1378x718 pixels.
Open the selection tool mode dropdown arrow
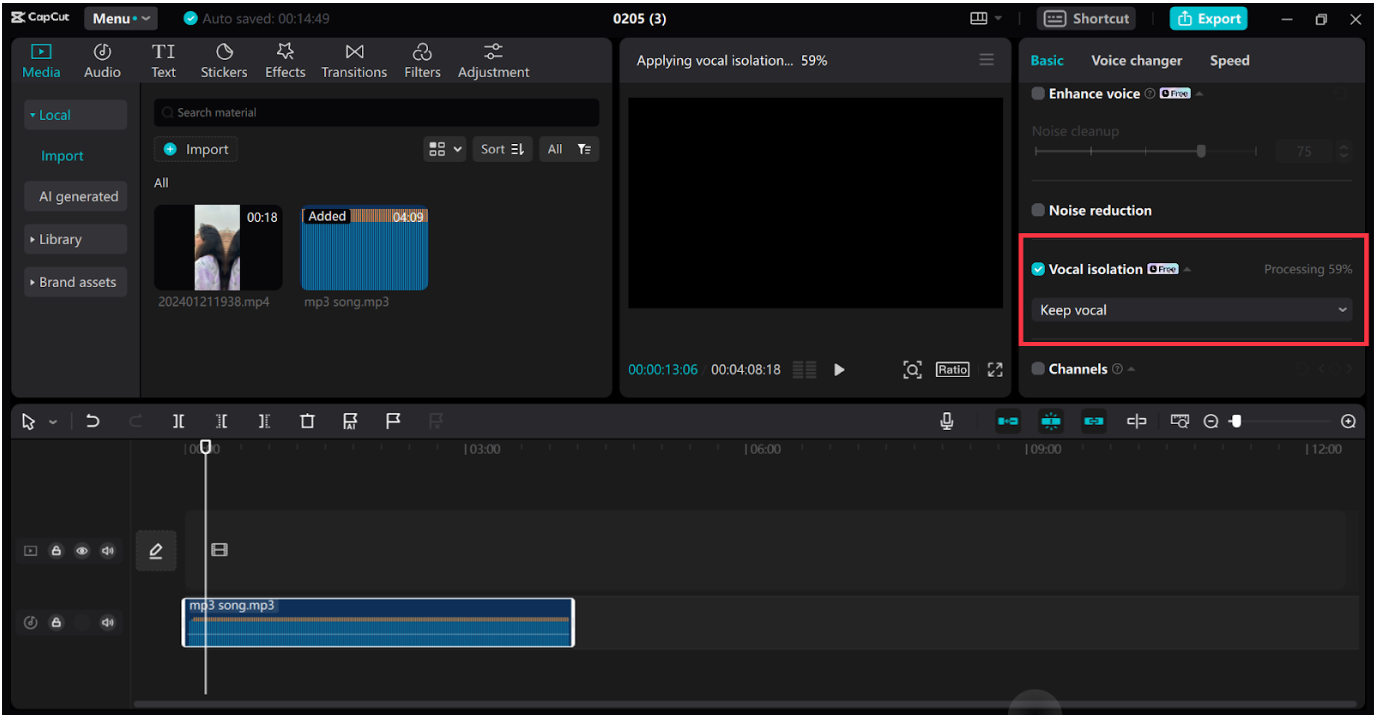(53, 422)
